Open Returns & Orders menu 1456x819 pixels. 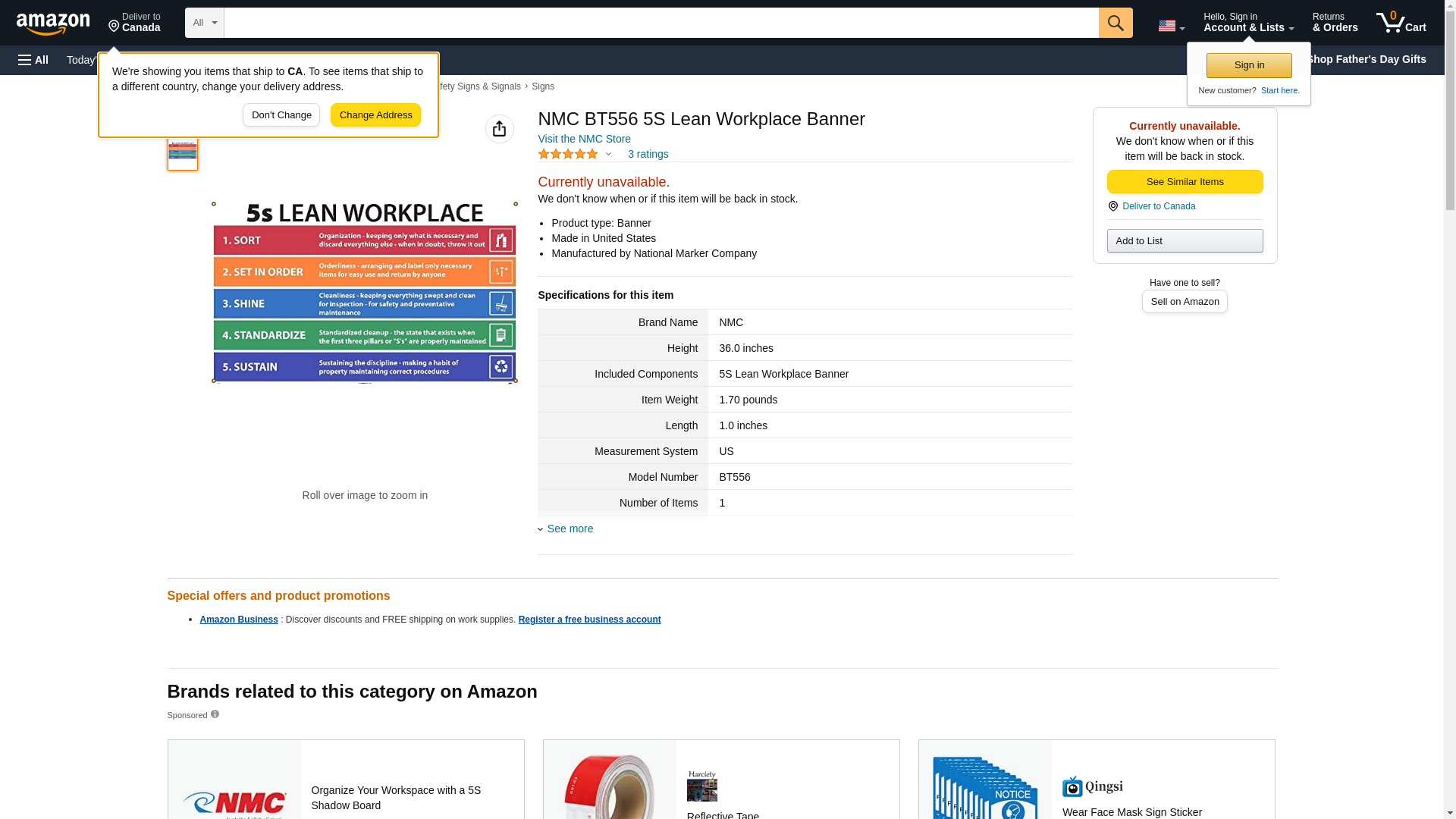coord(1335,23)
